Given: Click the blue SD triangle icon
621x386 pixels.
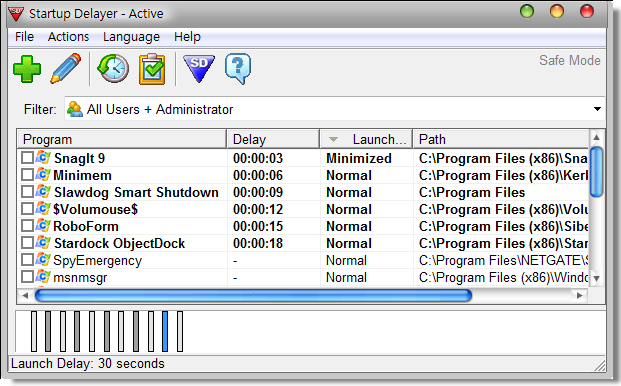Looking at the screenshot, I should tap(199, 68).
